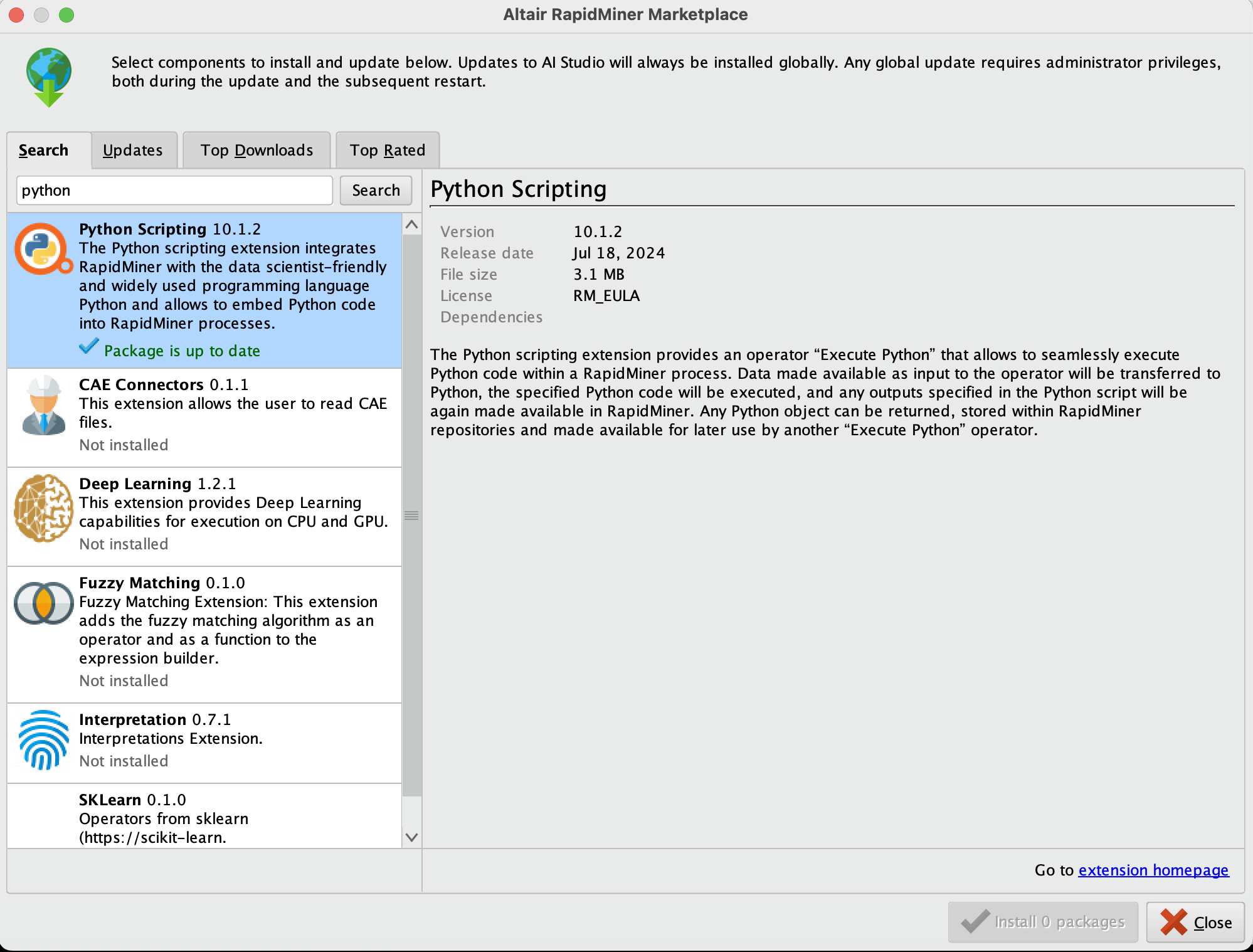The height and width of the screenshot is (952, 1253).
Task: Click the Deep Learning brain icon
Action: [43, 507]
